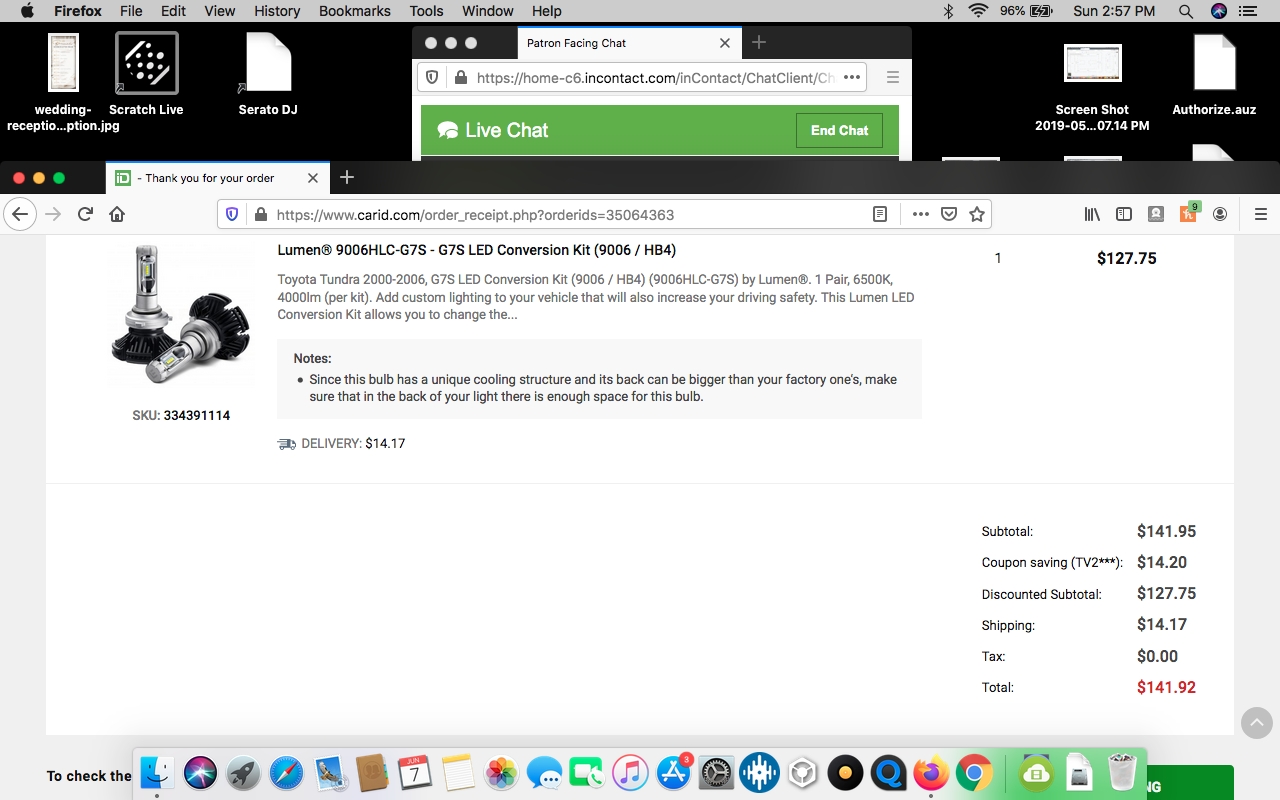
Task: Launch Safari from the Dock
Action: coord(286,773)
